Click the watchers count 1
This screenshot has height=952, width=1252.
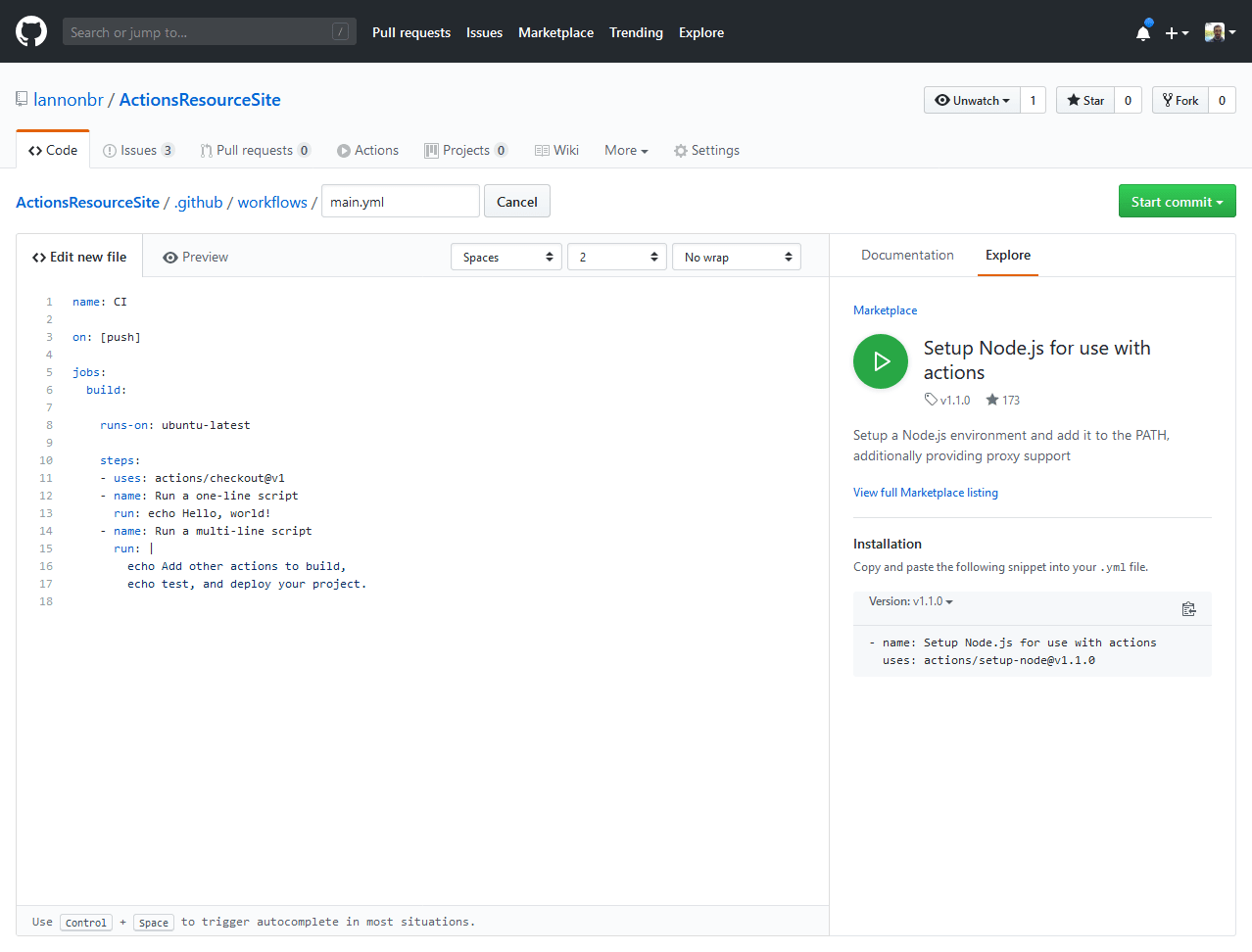point(1033,100)
